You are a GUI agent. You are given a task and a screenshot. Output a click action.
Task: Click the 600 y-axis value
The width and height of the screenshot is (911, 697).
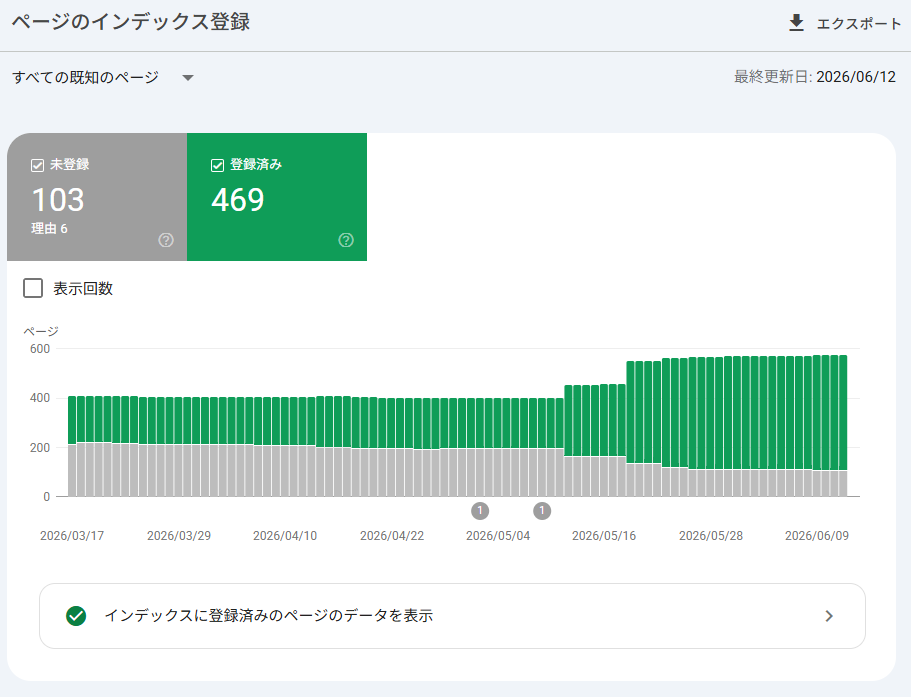(40, 348)
